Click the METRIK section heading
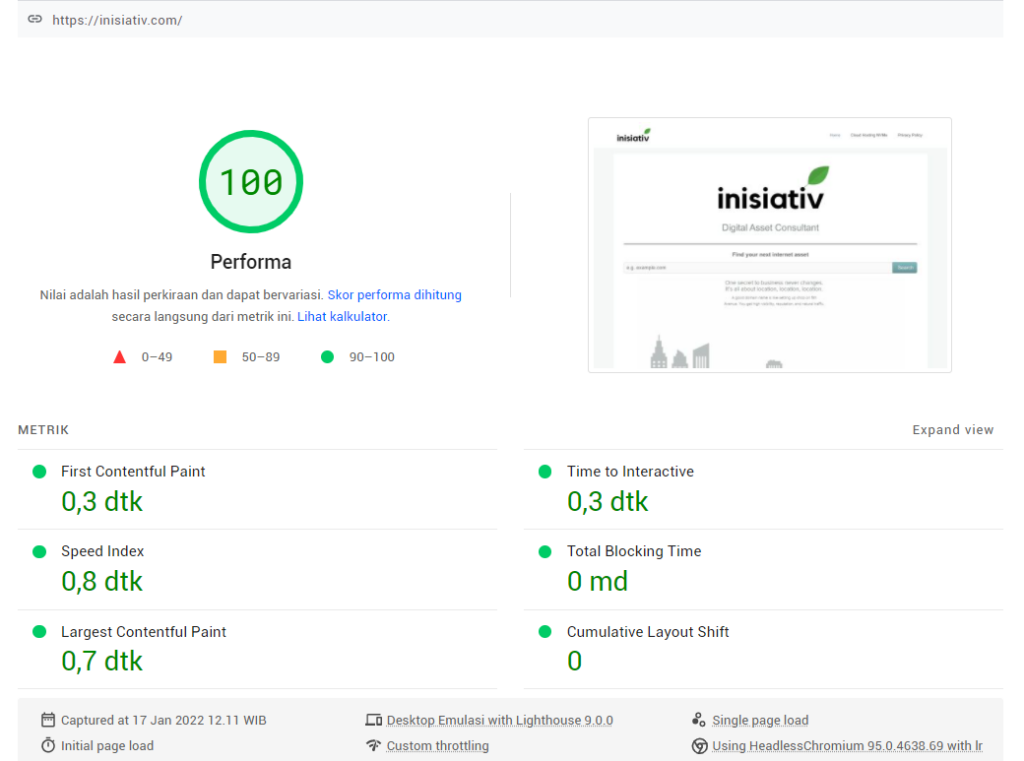Image resolution: width=1024 pixels, height=761 pixels. [43, 430]
